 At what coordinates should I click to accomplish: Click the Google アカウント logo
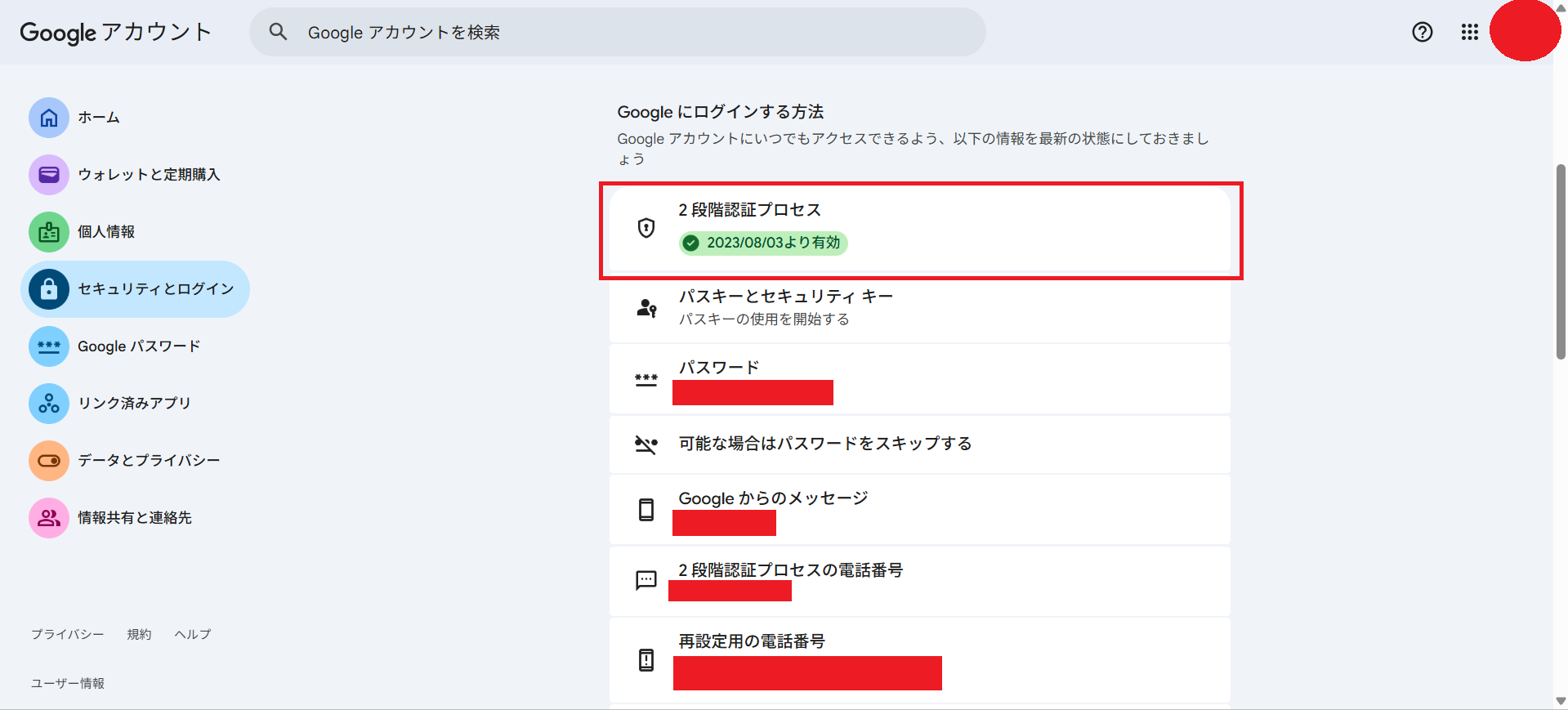(115, 32)
